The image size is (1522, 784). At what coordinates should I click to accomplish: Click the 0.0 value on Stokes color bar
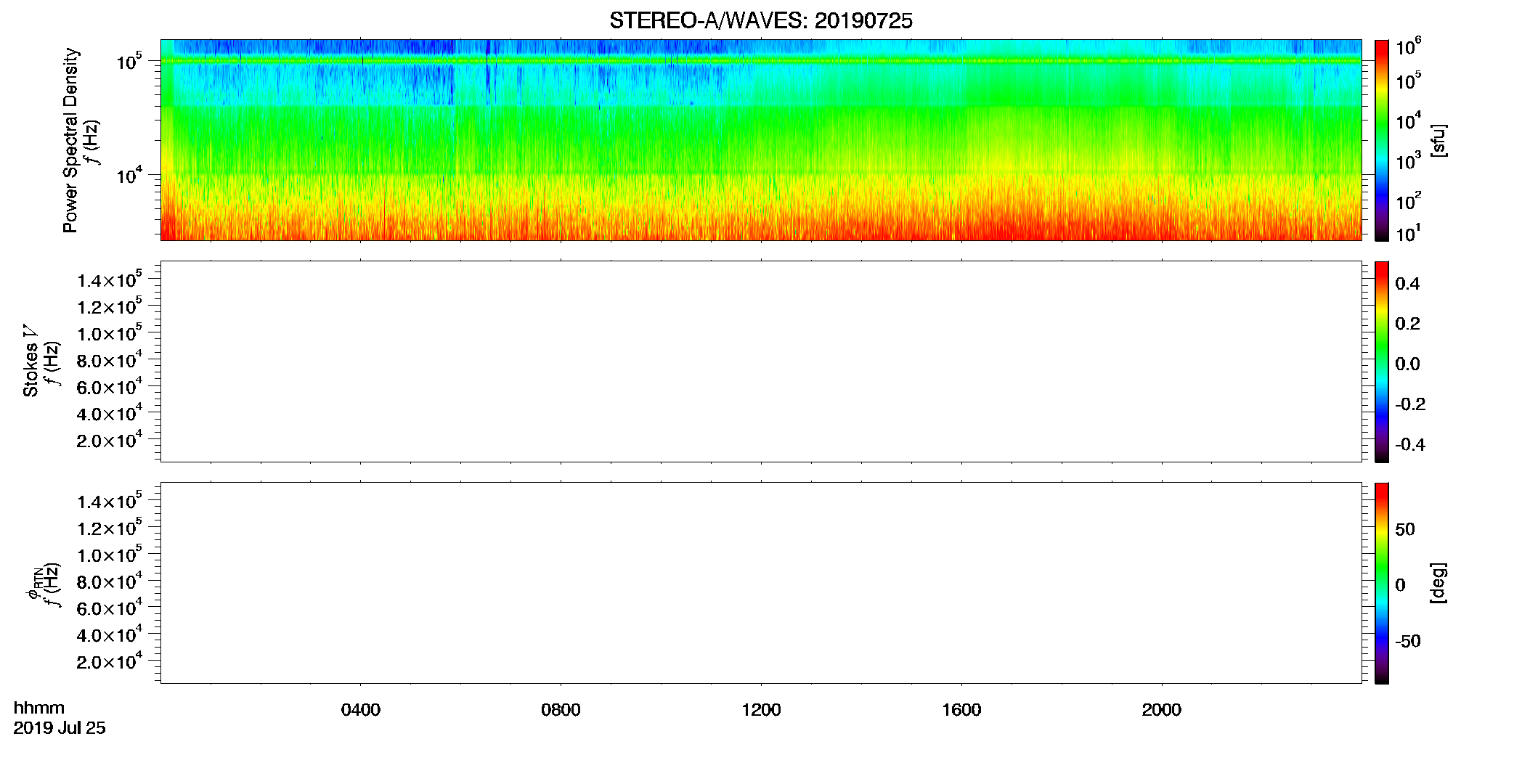pos(1407,364)
